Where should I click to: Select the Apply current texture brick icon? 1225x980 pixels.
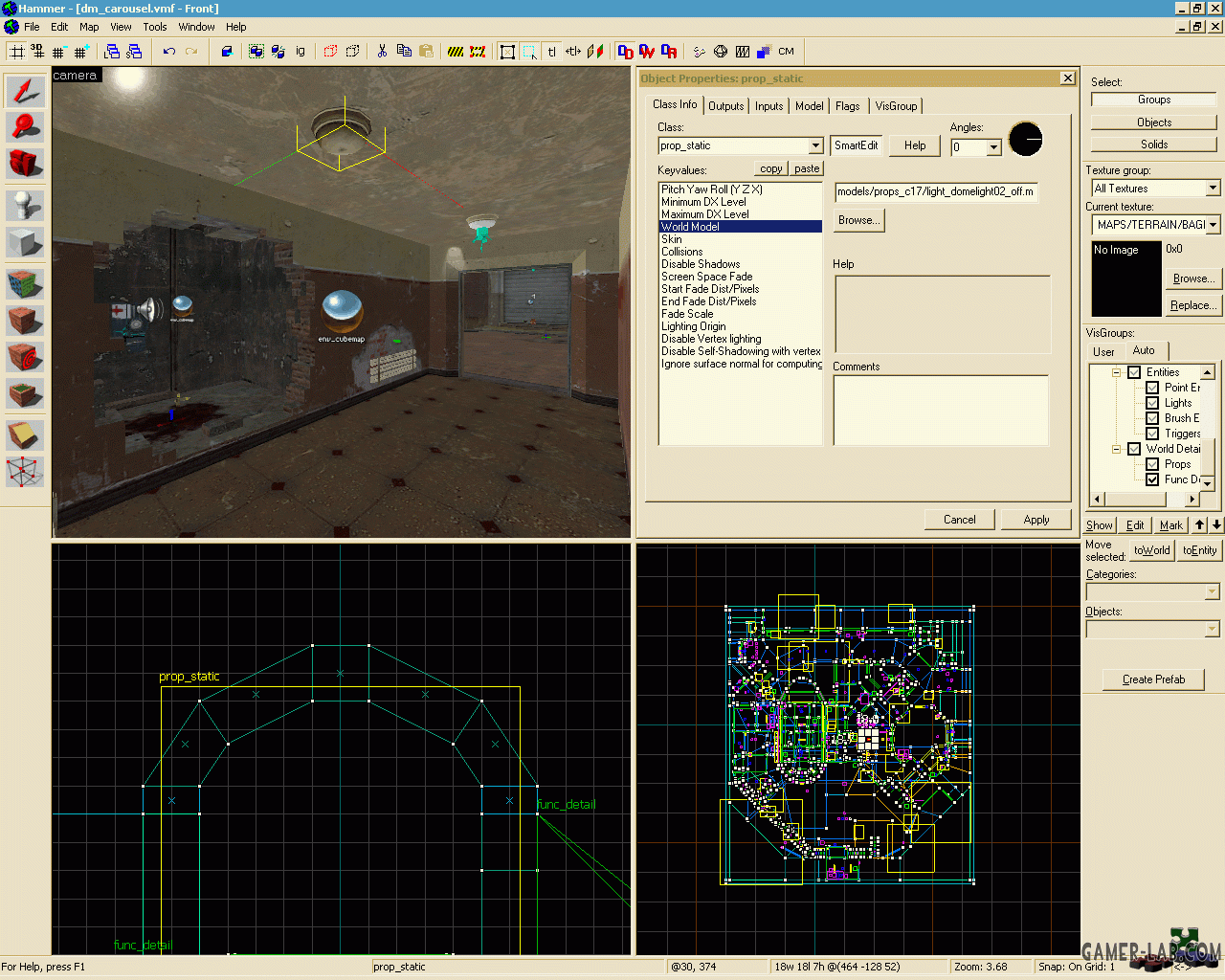click(25, 321)
